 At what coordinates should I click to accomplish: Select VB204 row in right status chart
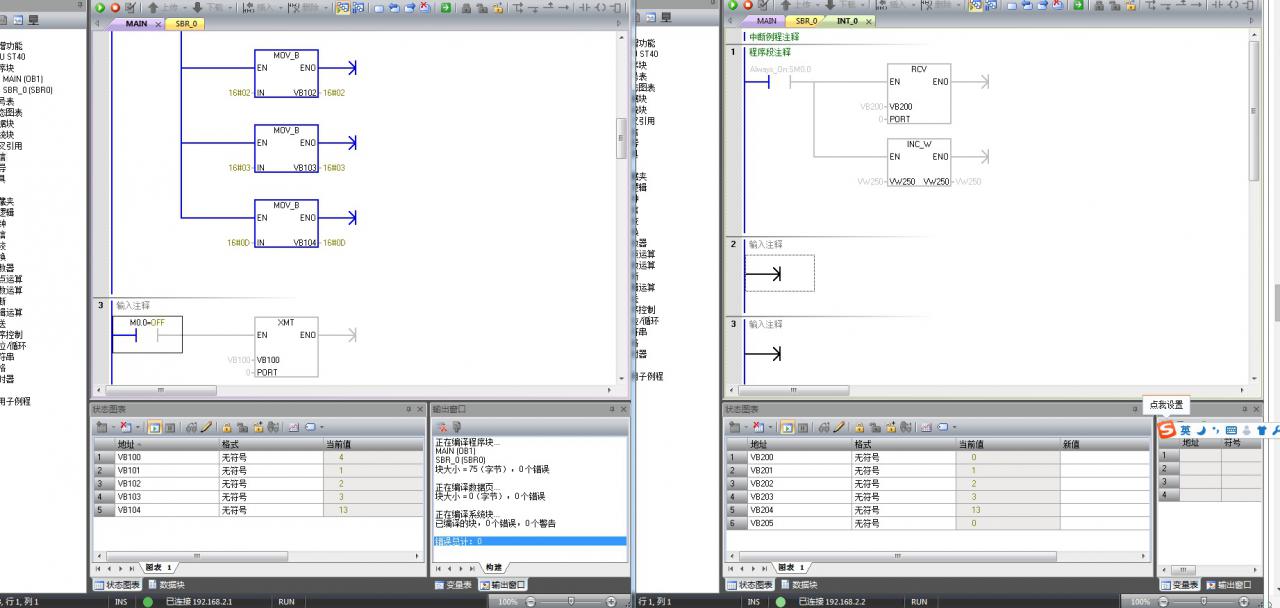(x=937, y=510)
